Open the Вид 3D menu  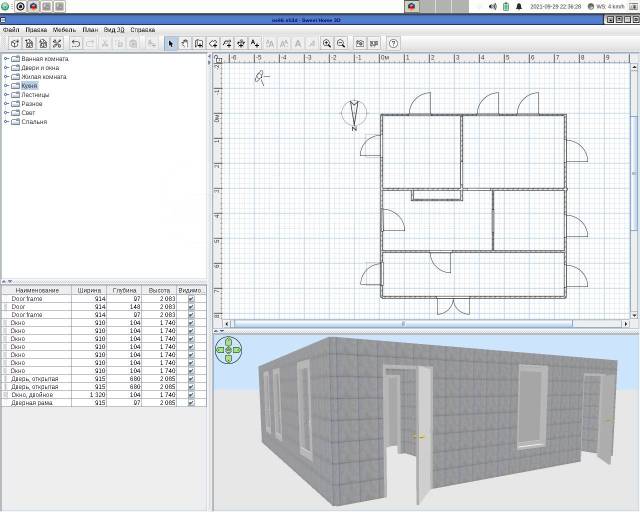tap(114, 30)
